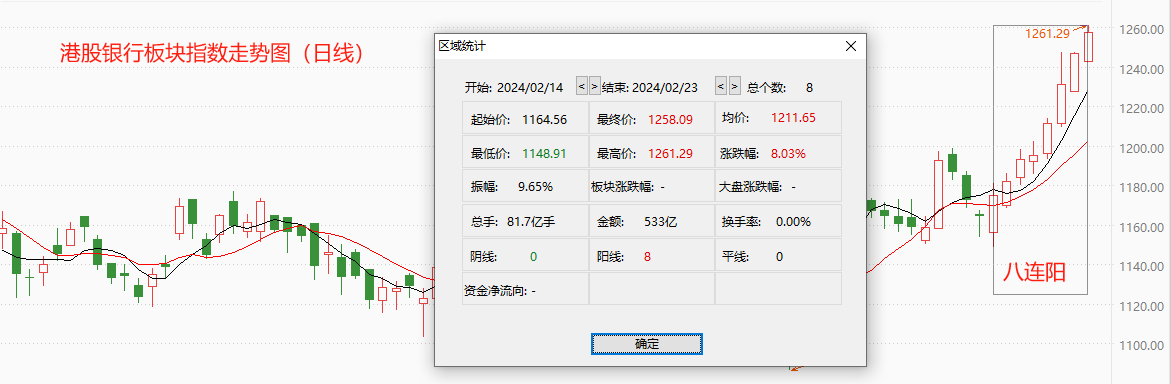1171x384 pixels.
Task: Click the 总个数 value 8
Action: tap(810, 87)
